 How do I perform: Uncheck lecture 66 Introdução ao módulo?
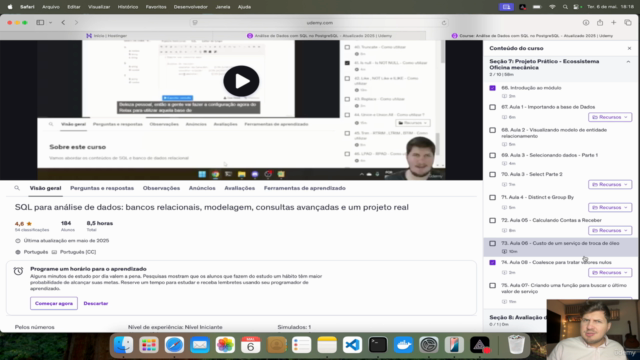click(493, 88)
